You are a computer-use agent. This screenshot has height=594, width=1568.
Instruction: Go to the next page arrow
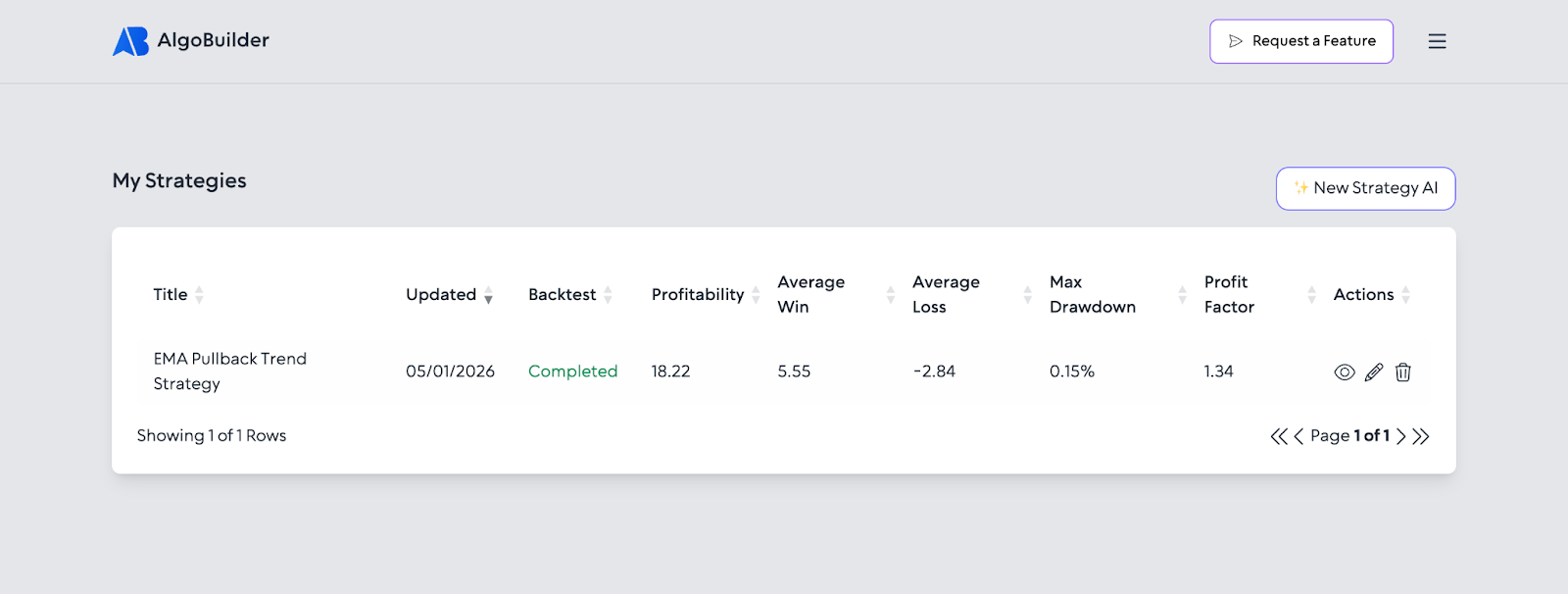(x=1401, y=436)
